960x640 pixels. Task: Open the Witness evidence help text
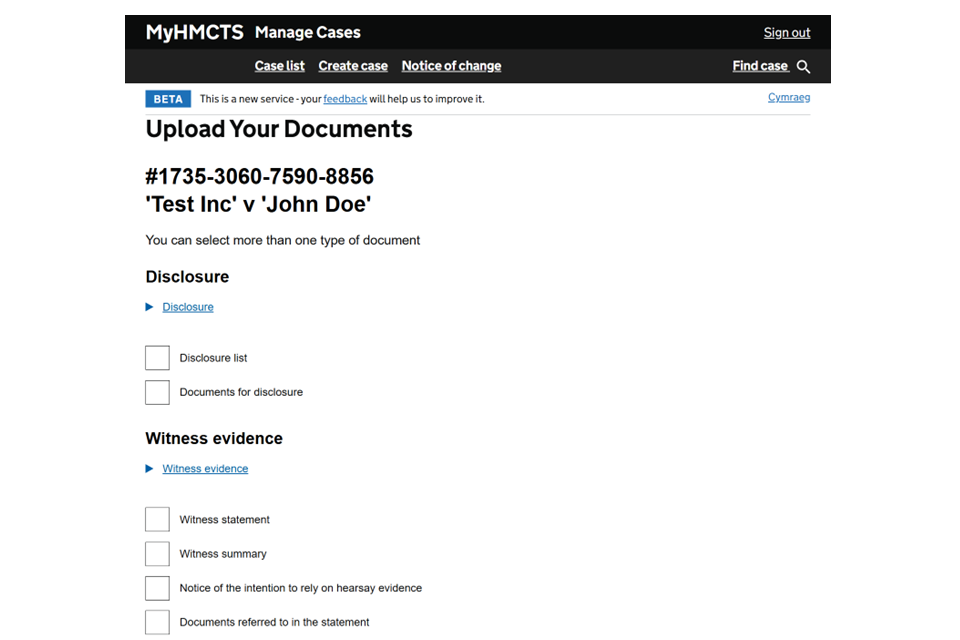coord(205,469)
